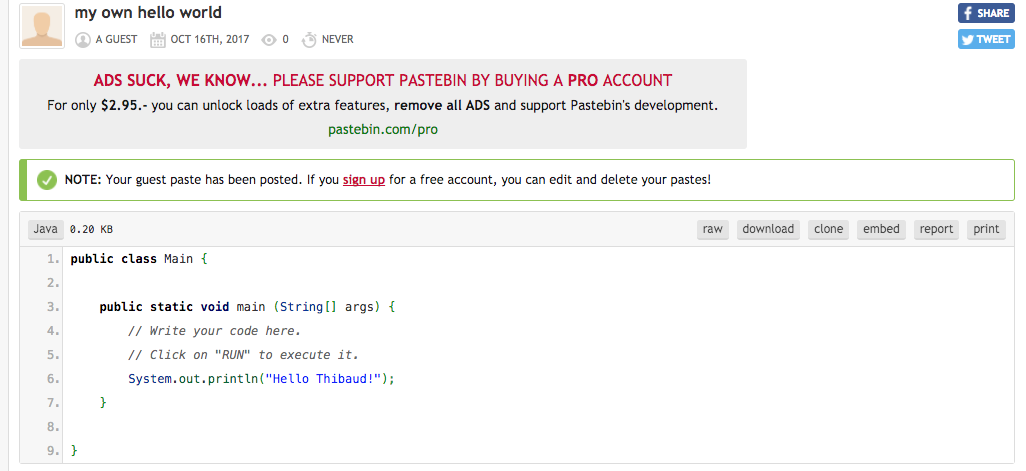Click the Java syntax label
The width and height of the screenshot is (1026, 471).
[x=45, y=229]
